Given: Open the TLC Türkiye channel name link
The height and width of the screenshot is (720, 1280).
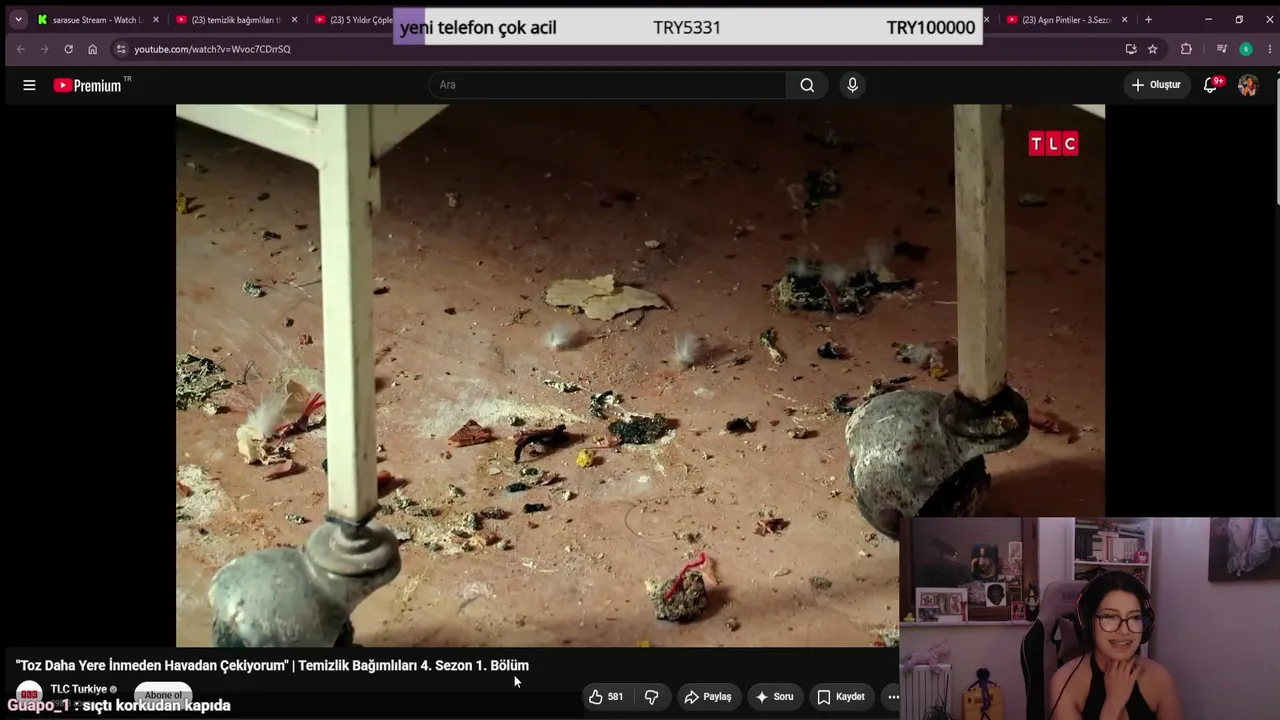Looking at the screenshot, I should coord(79,689).
